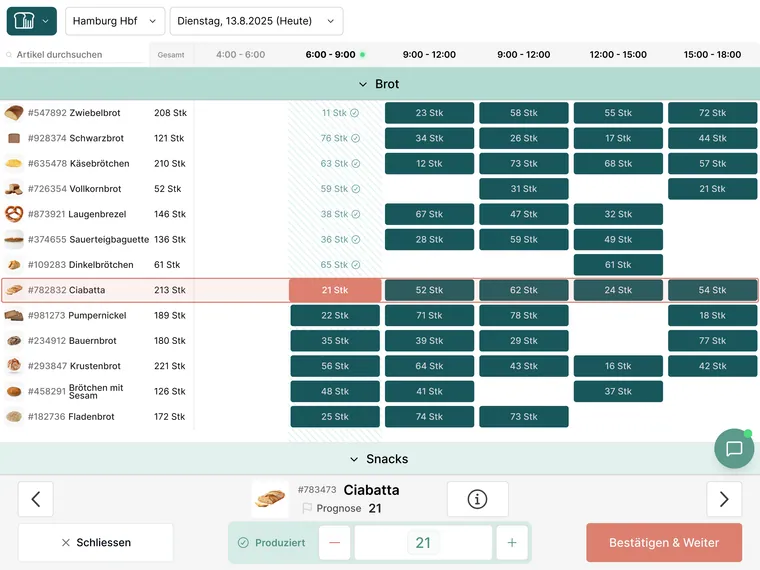This screenshot has width=760, height=570.
Task: Open the Dienstag, 13.8.2025 date dropdown
Action: click(256, 21)
